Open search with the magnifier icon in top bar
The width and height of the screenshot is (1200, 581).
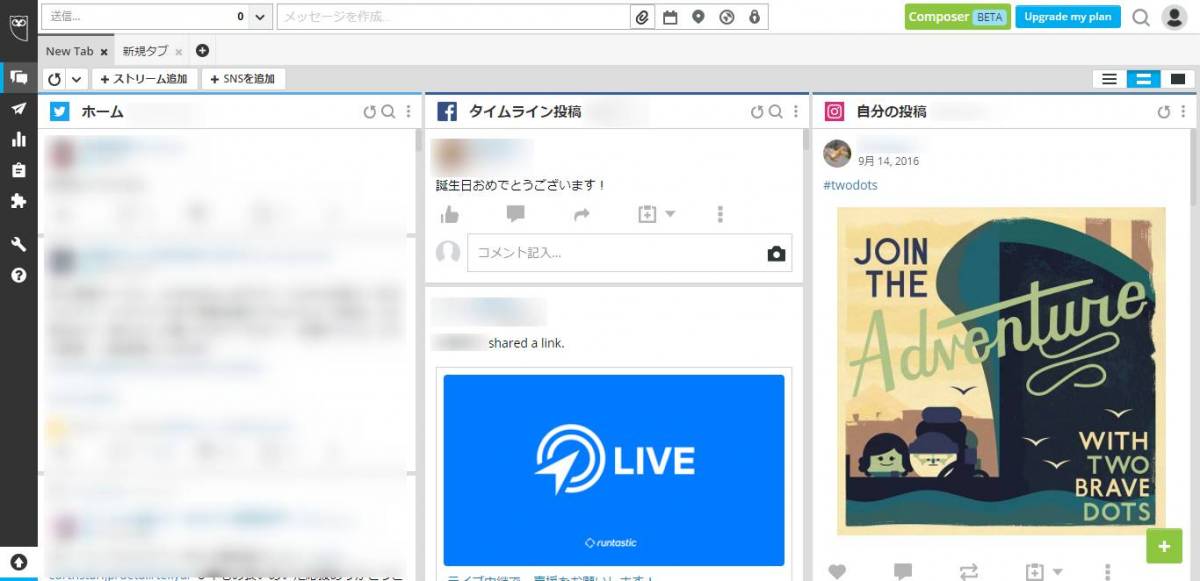(x=1141, y=17)
